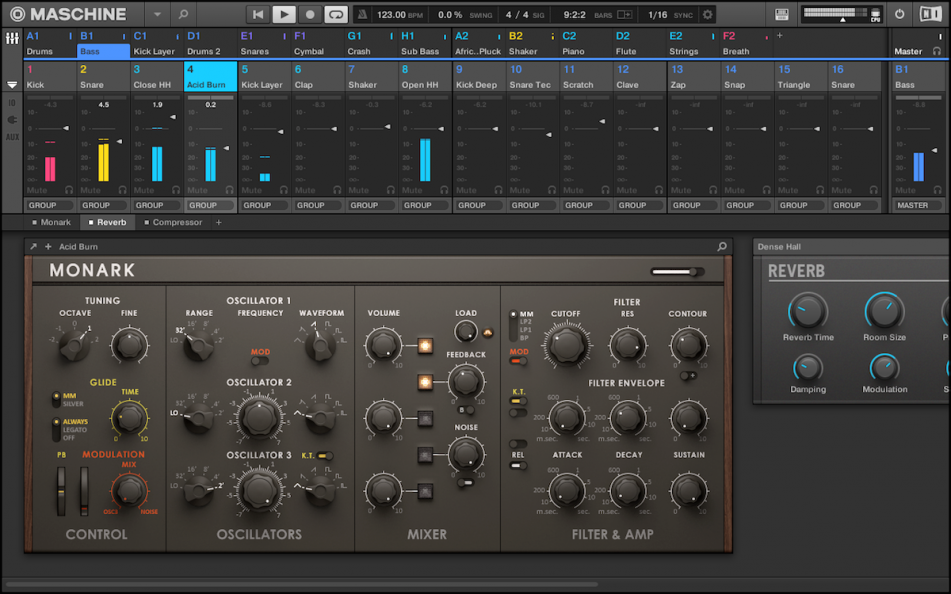Click the magnifier search icon in the header
The image size is (951, 594).
pos(183,14)
